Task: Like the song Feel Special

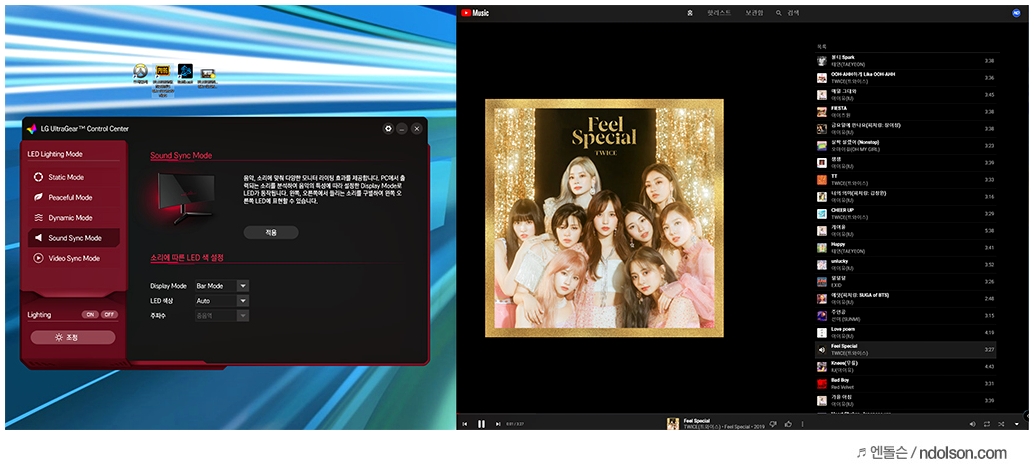Action: click(x=788, y=424)
